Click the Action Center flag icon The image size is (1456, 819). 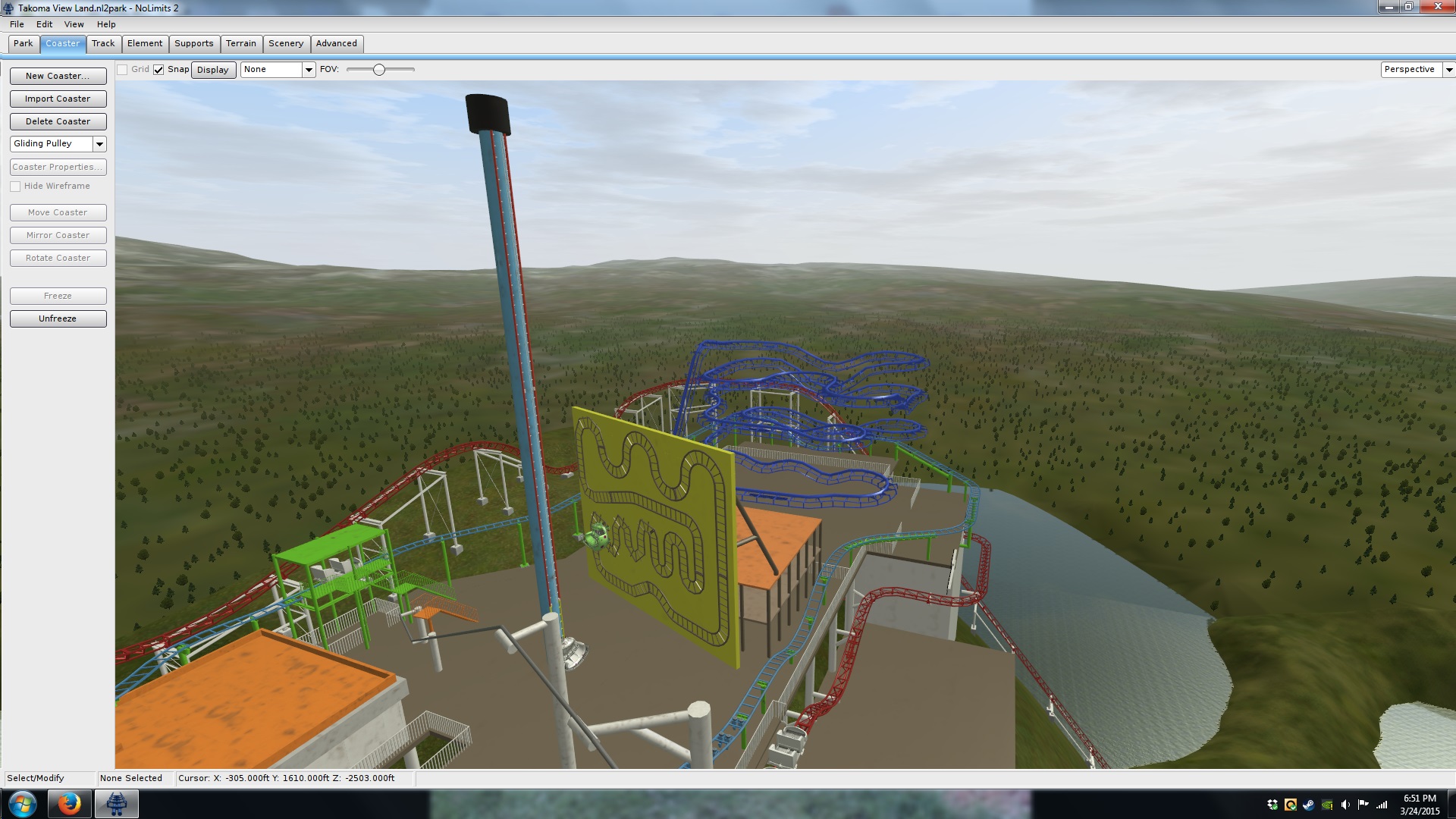click(x=1363, y=805)
